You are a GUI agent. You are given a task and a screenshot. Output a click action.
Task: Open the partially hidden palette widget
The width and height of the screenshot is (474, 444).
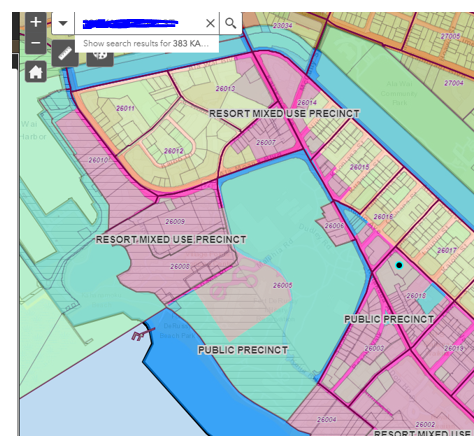(x=100, y=59)
